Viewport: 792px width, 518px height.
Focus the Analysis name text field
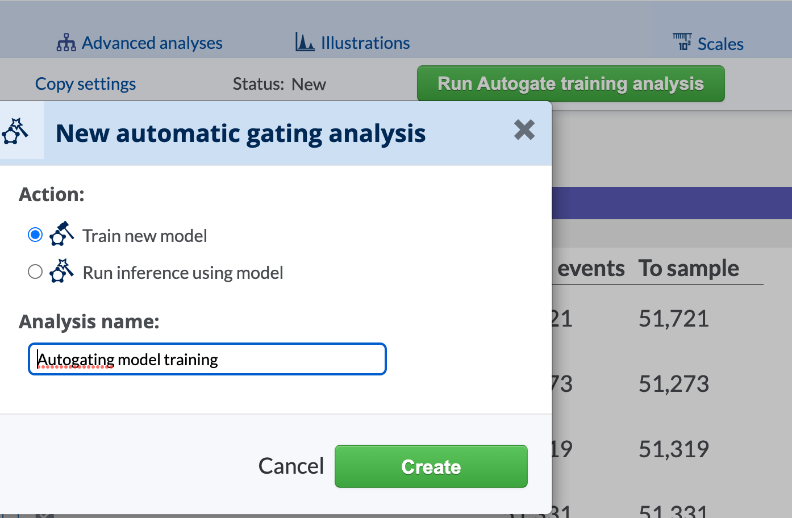(207, 359)
